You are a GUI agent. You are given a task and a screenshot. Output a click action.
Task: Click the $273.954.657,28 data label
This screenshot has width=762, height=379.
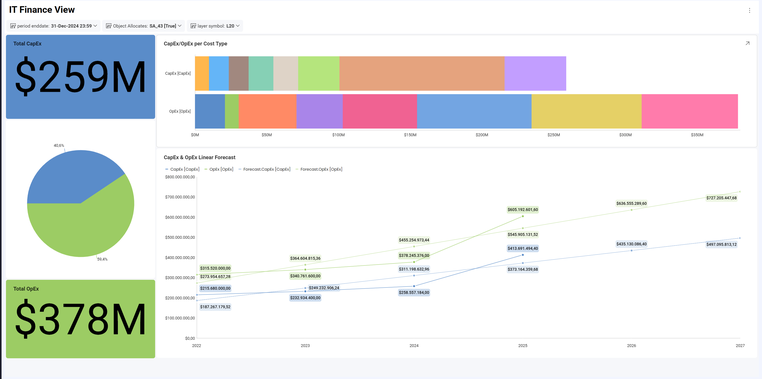click(215, 276)
